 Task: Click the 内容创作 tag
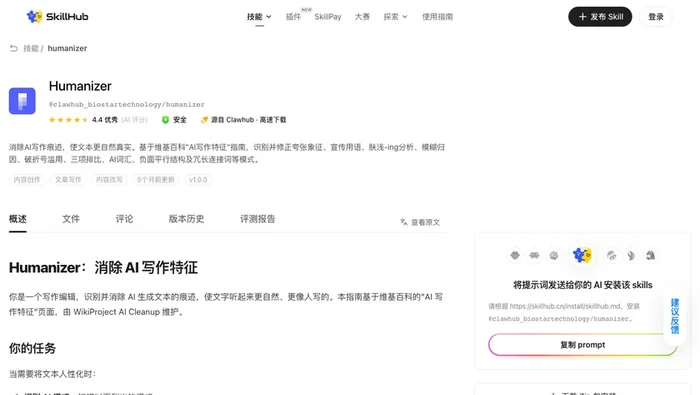pyautogui.click(x=27, y=180)
